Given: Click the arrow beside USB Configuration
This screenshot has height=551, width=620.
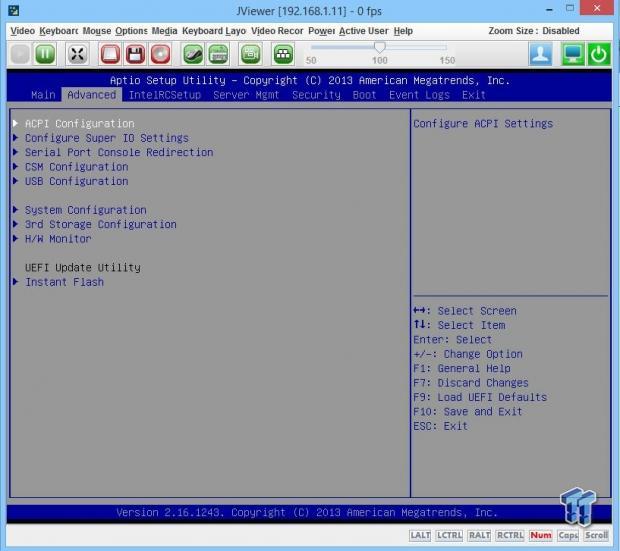Looking at the screenshot, I should [15, 181].
